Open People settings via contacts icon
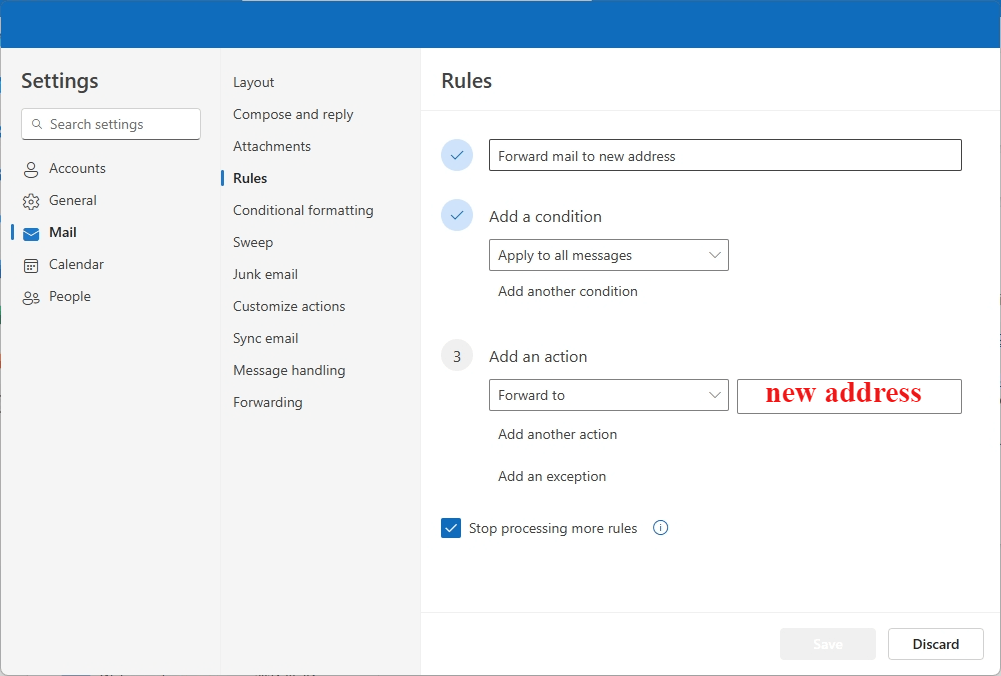Screen dimensions: 1001x676 31,296
